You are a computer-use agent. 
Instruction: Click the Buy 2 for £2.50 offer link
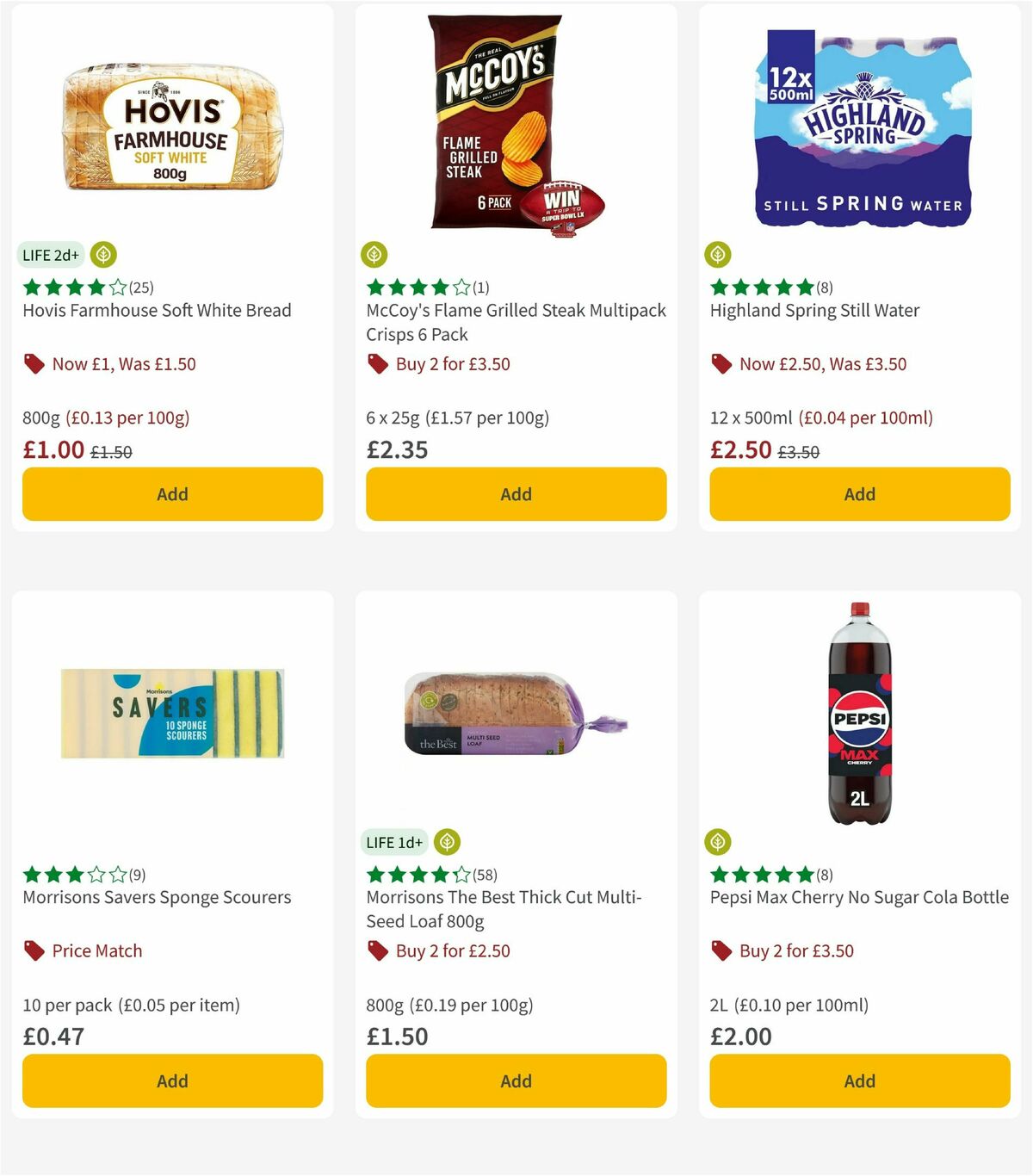click(x=451, y=950)
